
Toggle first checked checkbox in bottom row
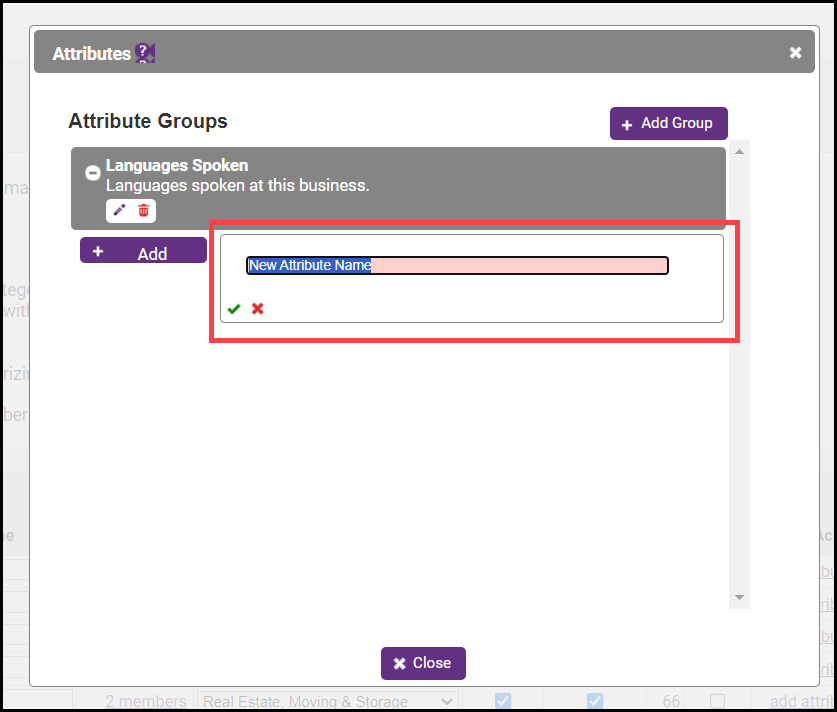click(x=503, y=700)
